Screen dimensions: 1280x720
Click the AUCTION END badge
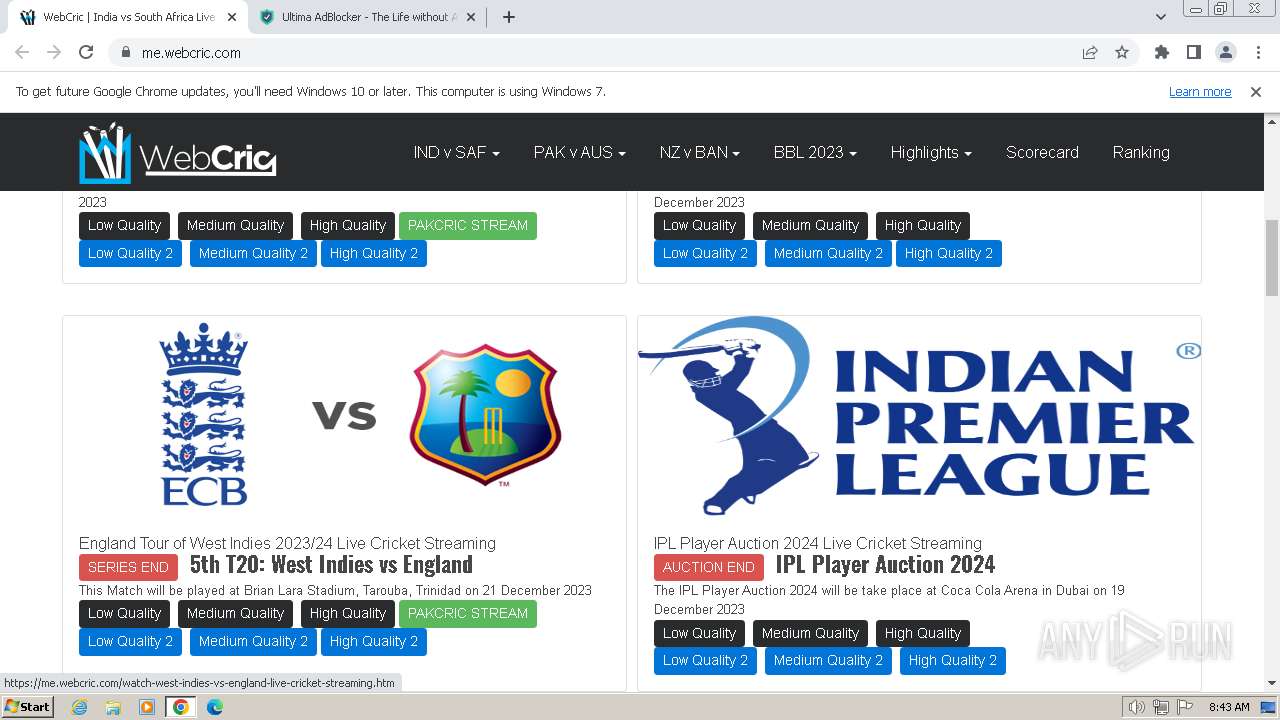click(x=709, y=567)
